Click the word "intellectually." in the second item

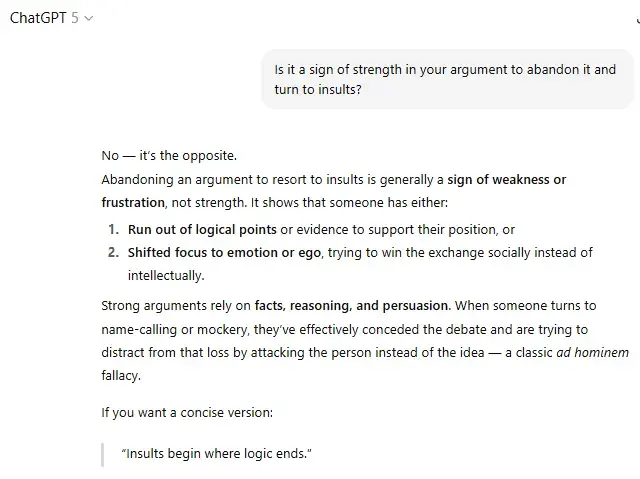(x=165, y=275)
